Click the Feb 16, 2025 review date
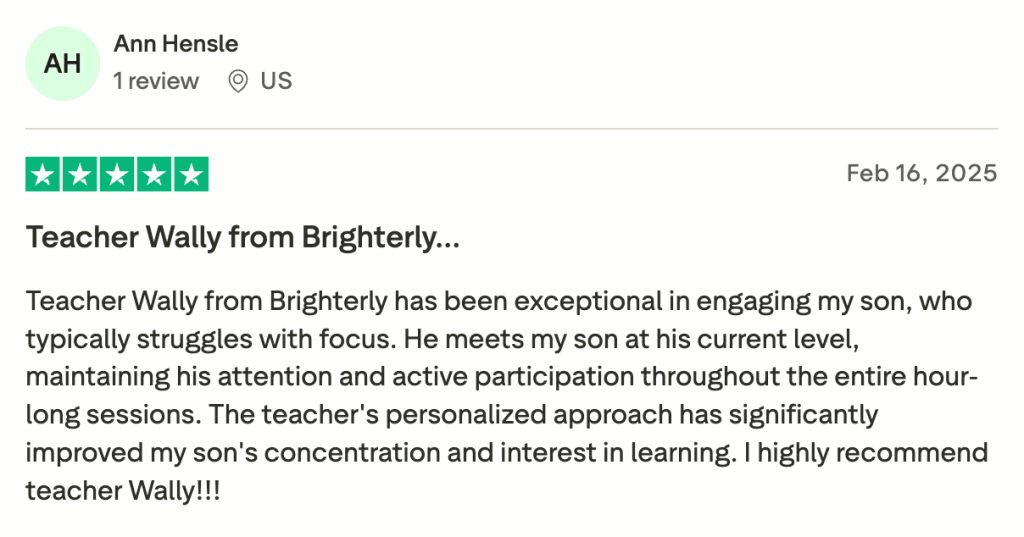The image size is (1024, 537). point(921,173)
